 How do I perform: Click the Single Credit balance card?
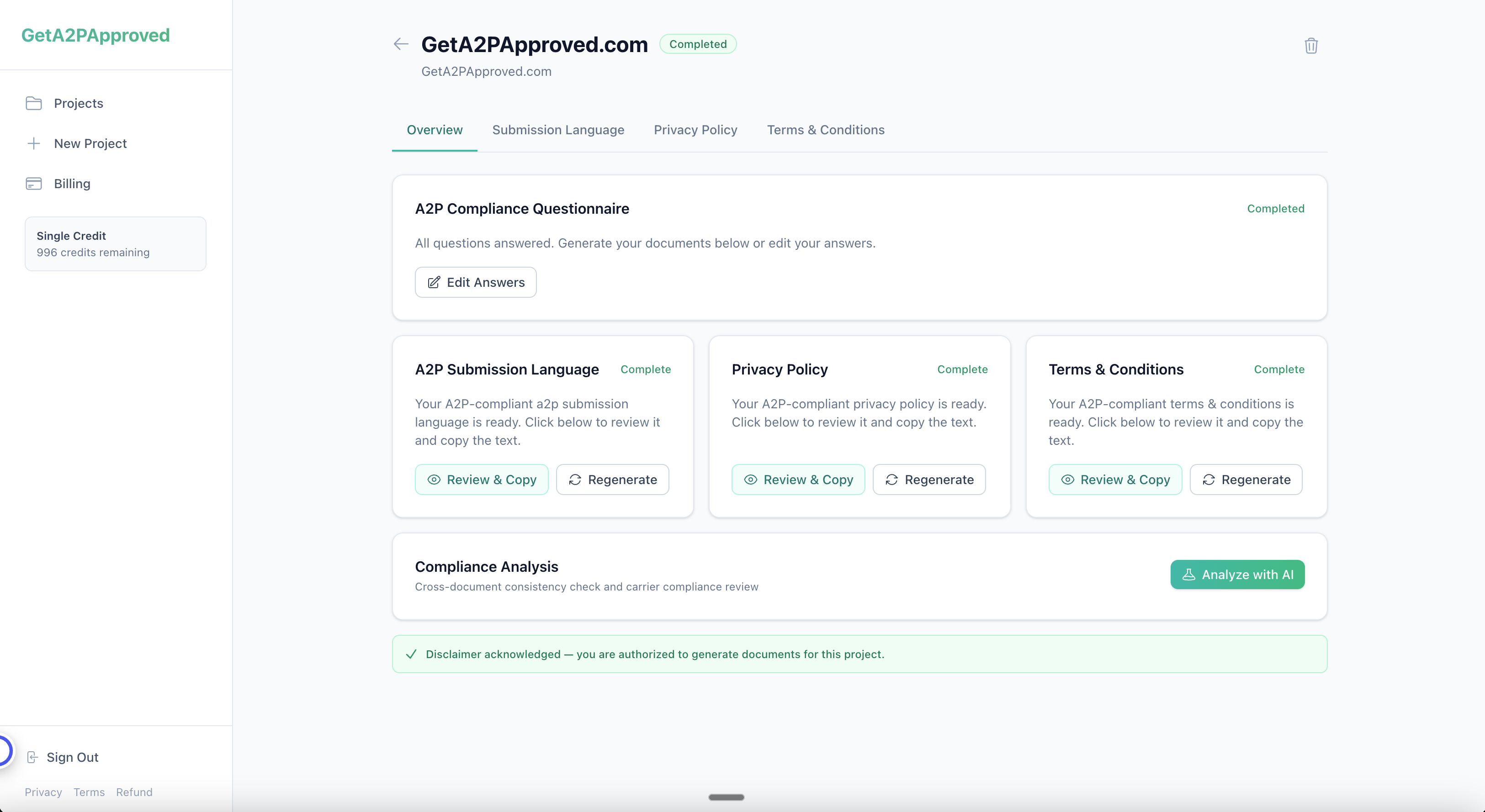click(x=115, y=244)
